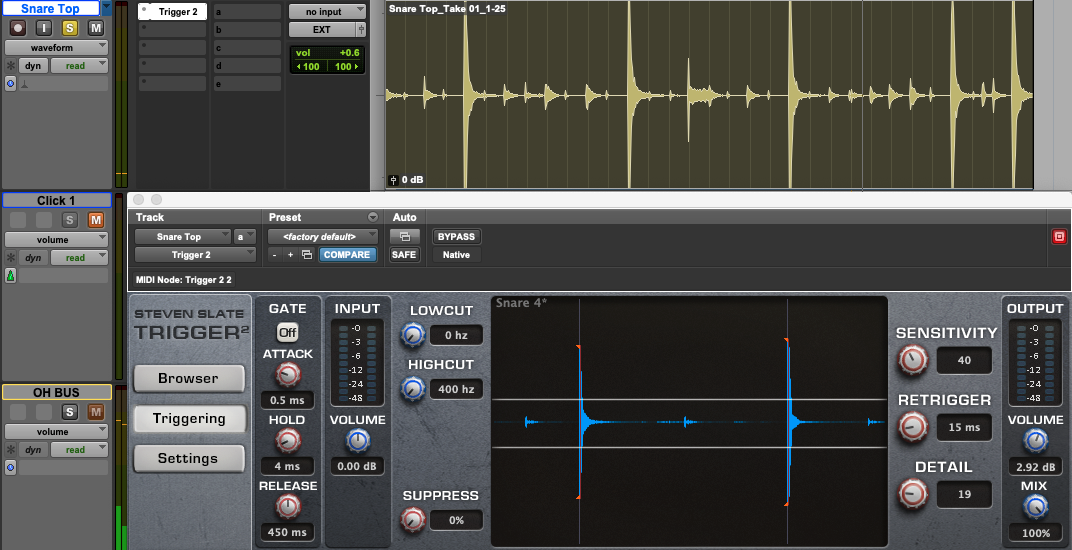Click the Sensitivity value field showing 40
The image size is (1072, 550).
pyautogui.click(x=964, y=360)
